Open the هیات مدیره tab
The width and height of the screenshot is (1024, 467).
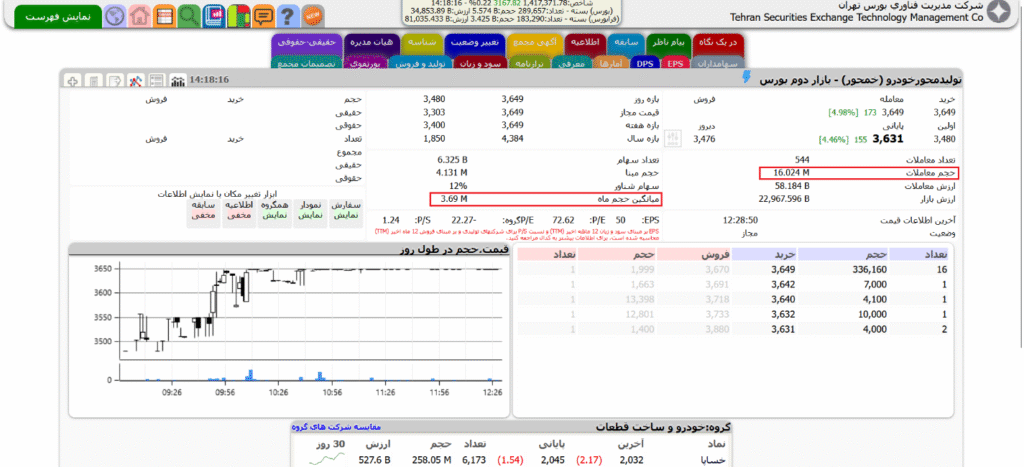(371, 43)
